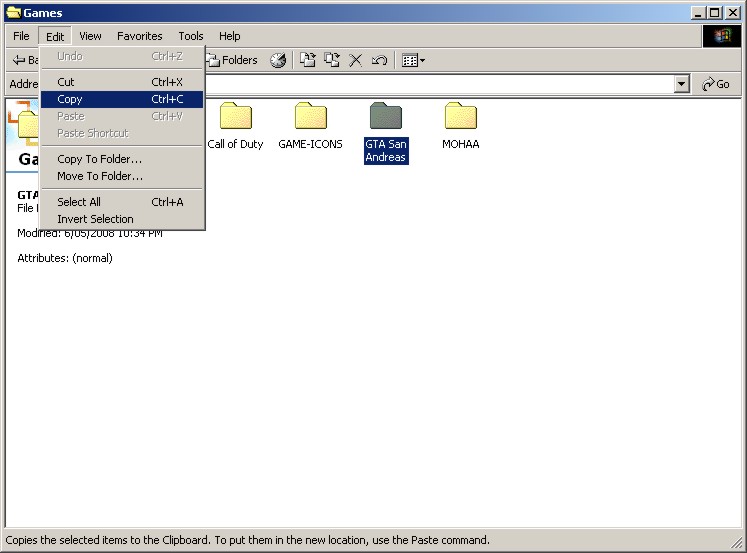Choose Cut from the Edit menu

click(x=122, y=82)
